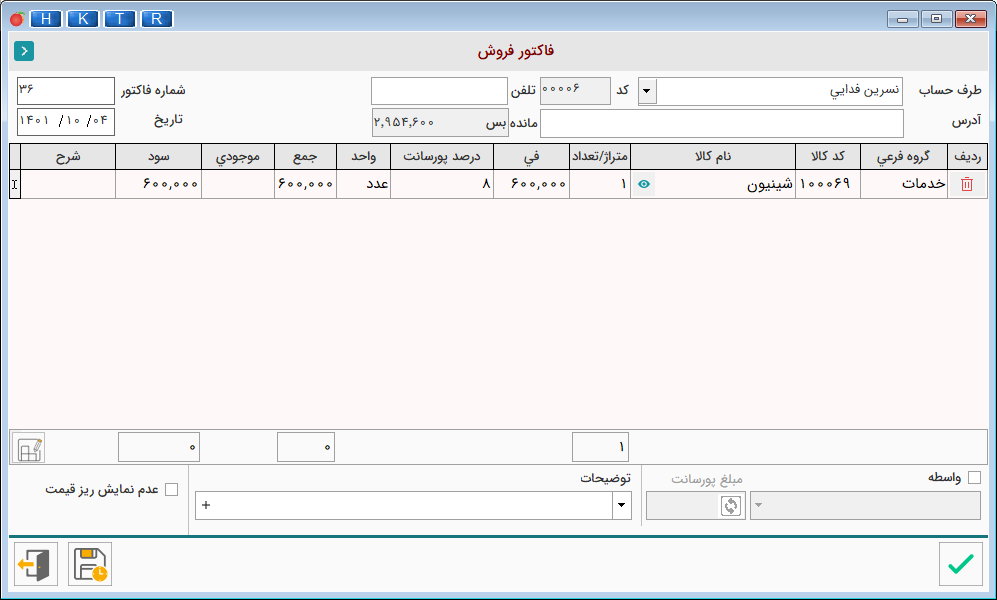
Task: Click the temporary save disk icon
Action: (90, 564)
